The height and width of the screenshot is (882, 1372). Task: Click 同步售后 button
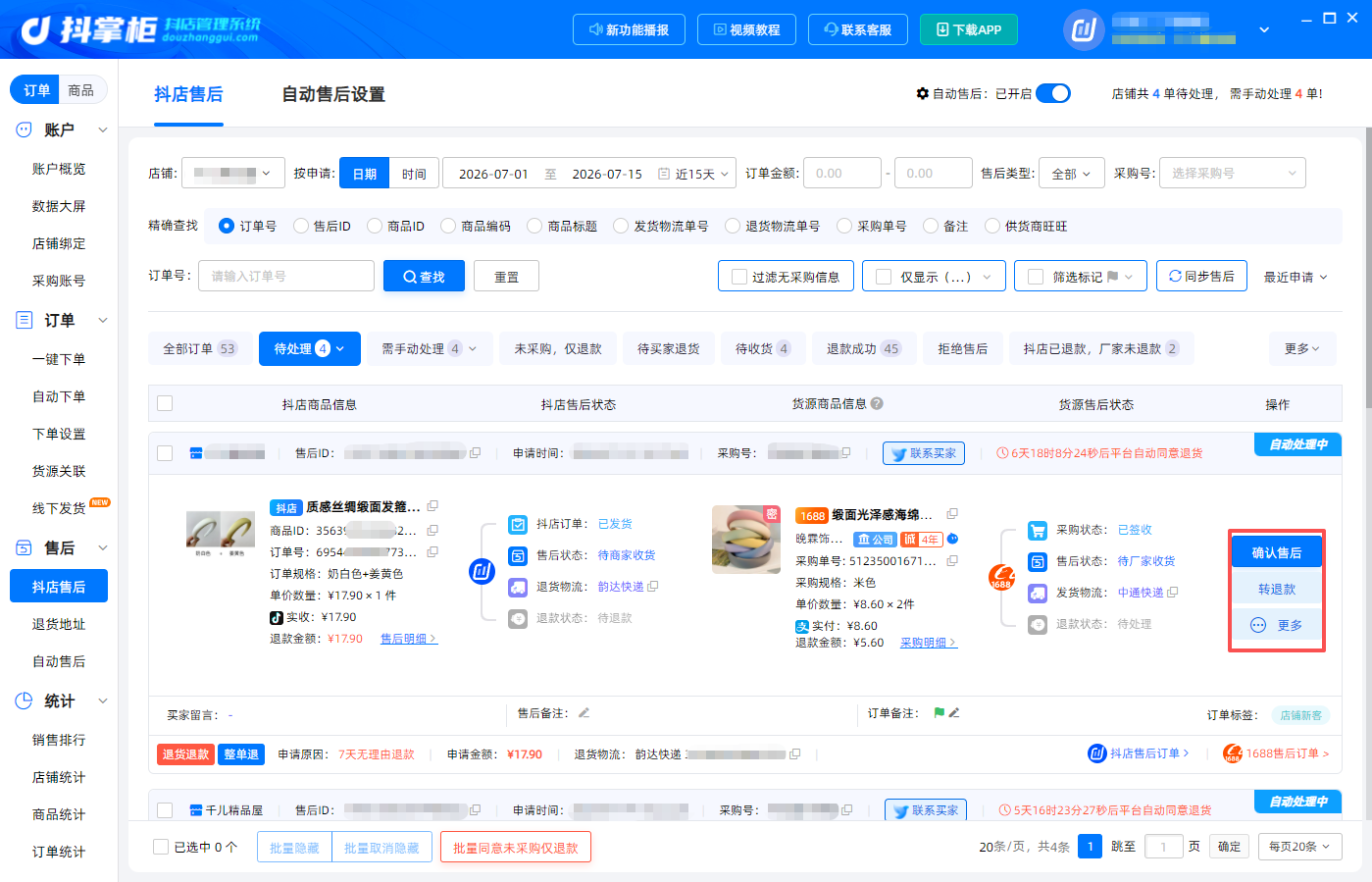coord(1201,277)
